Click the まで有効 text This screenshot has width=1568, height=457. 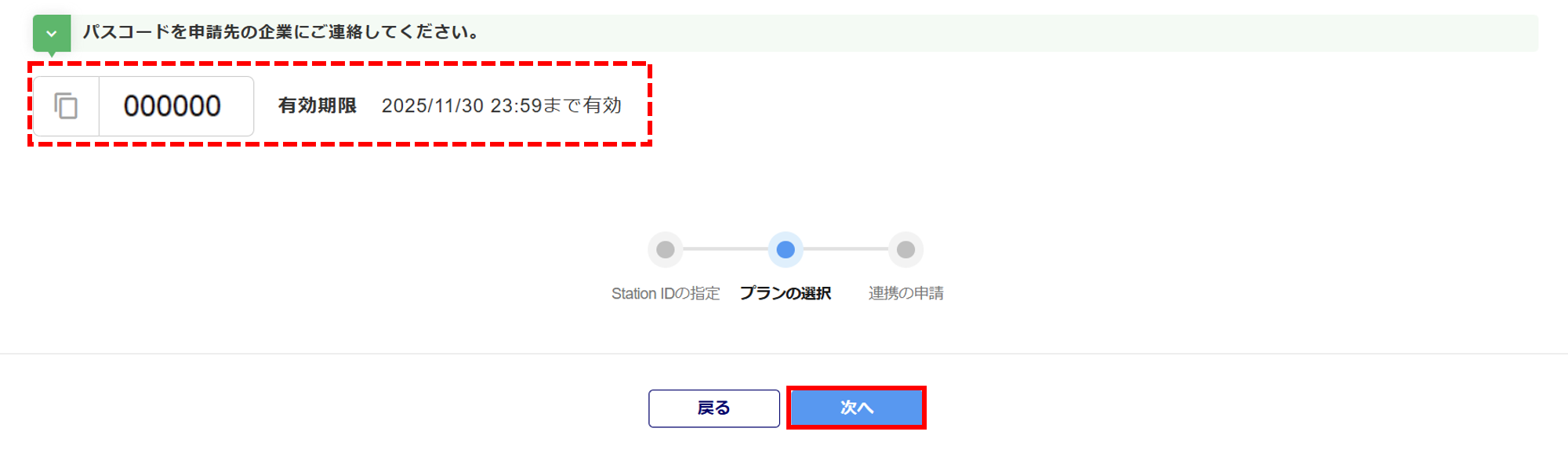583,106
